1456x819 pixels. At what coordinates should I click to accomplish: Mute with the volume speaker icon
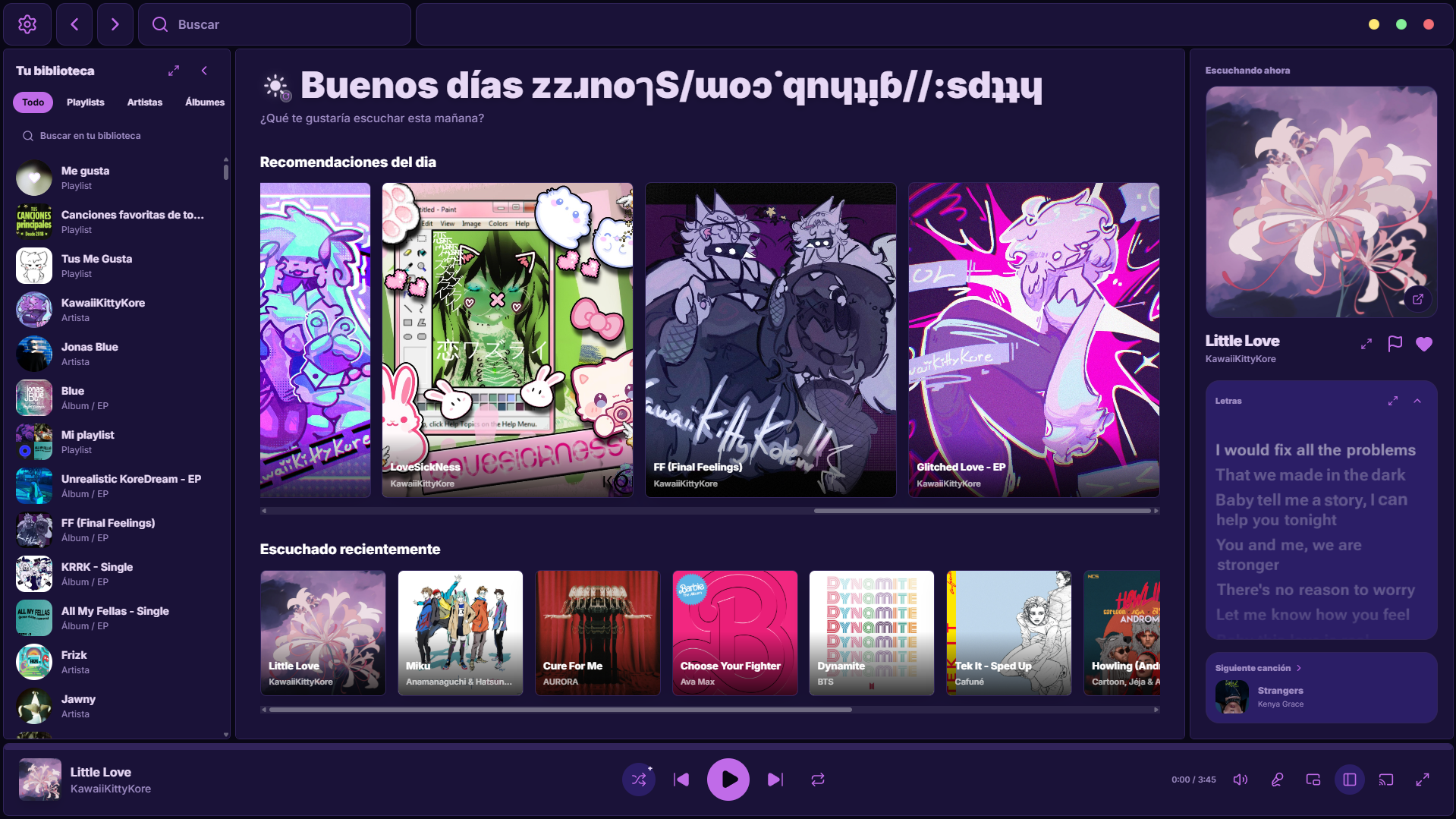[x=1241, y=780]
